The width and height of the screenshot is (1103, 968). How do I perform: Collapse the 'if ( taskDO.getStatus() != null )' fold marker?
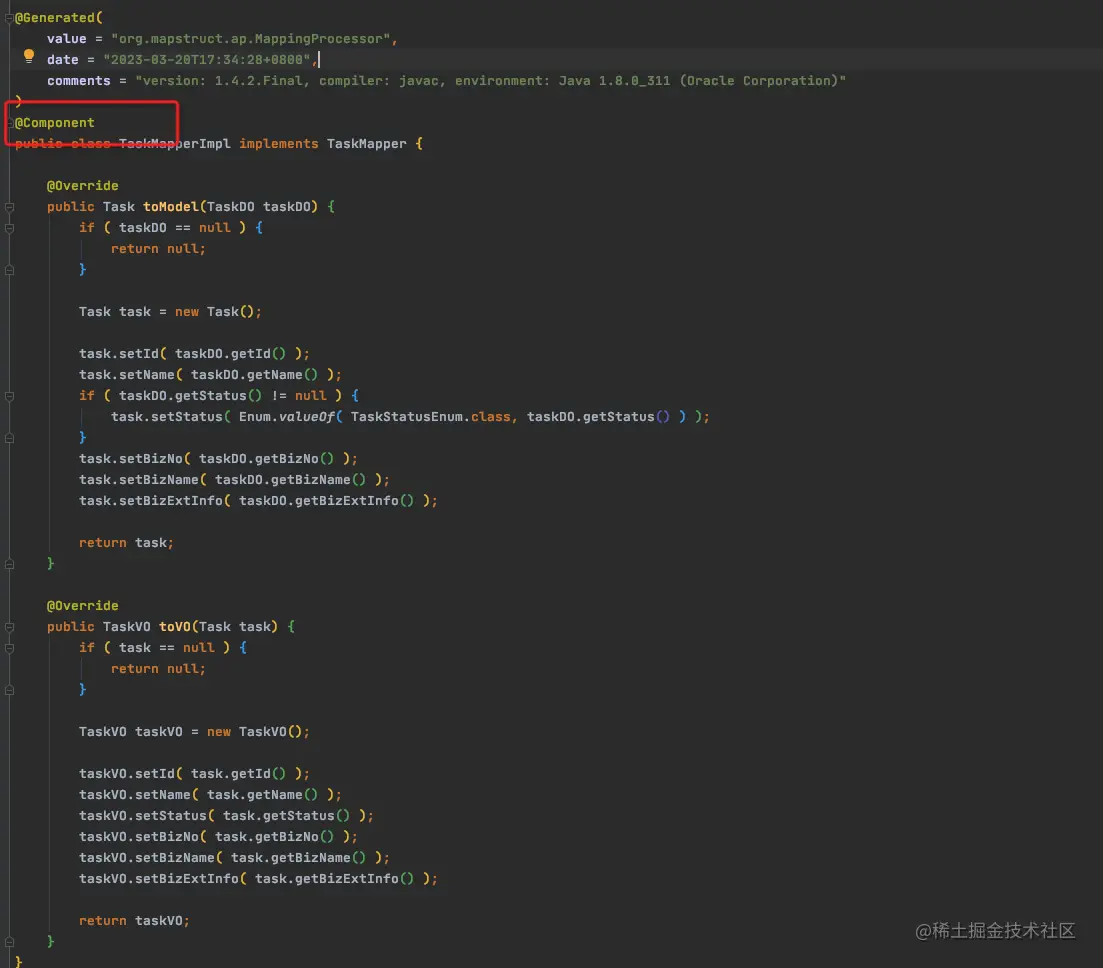pos(9,396)
